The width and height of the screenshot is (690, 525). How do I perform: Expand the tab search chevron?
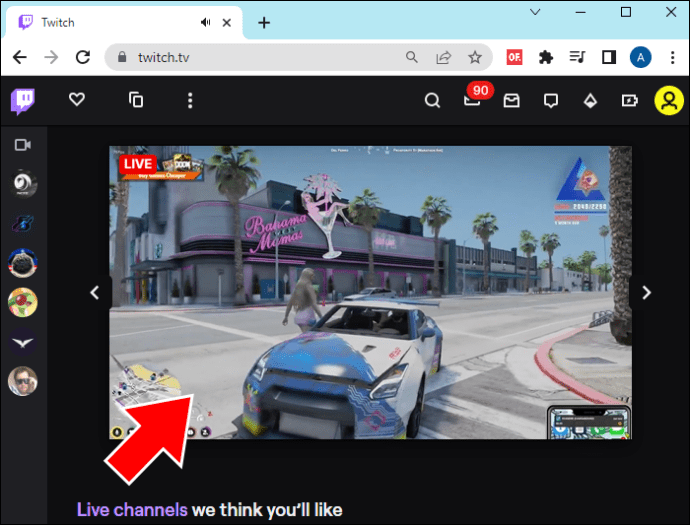tap(535, 12)
